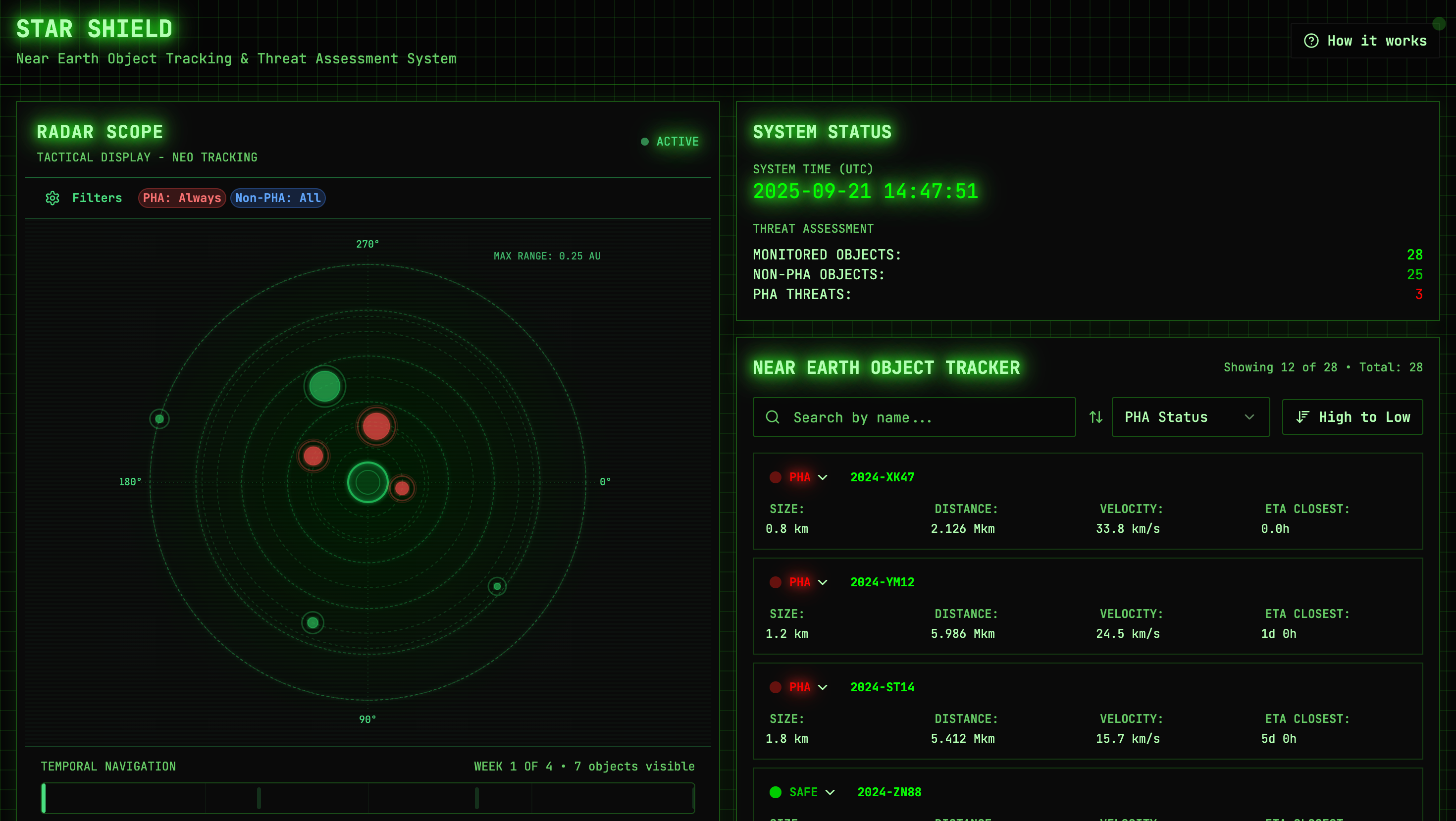Expand the 2024-XK47 PHA chevron

pos(823,477)
